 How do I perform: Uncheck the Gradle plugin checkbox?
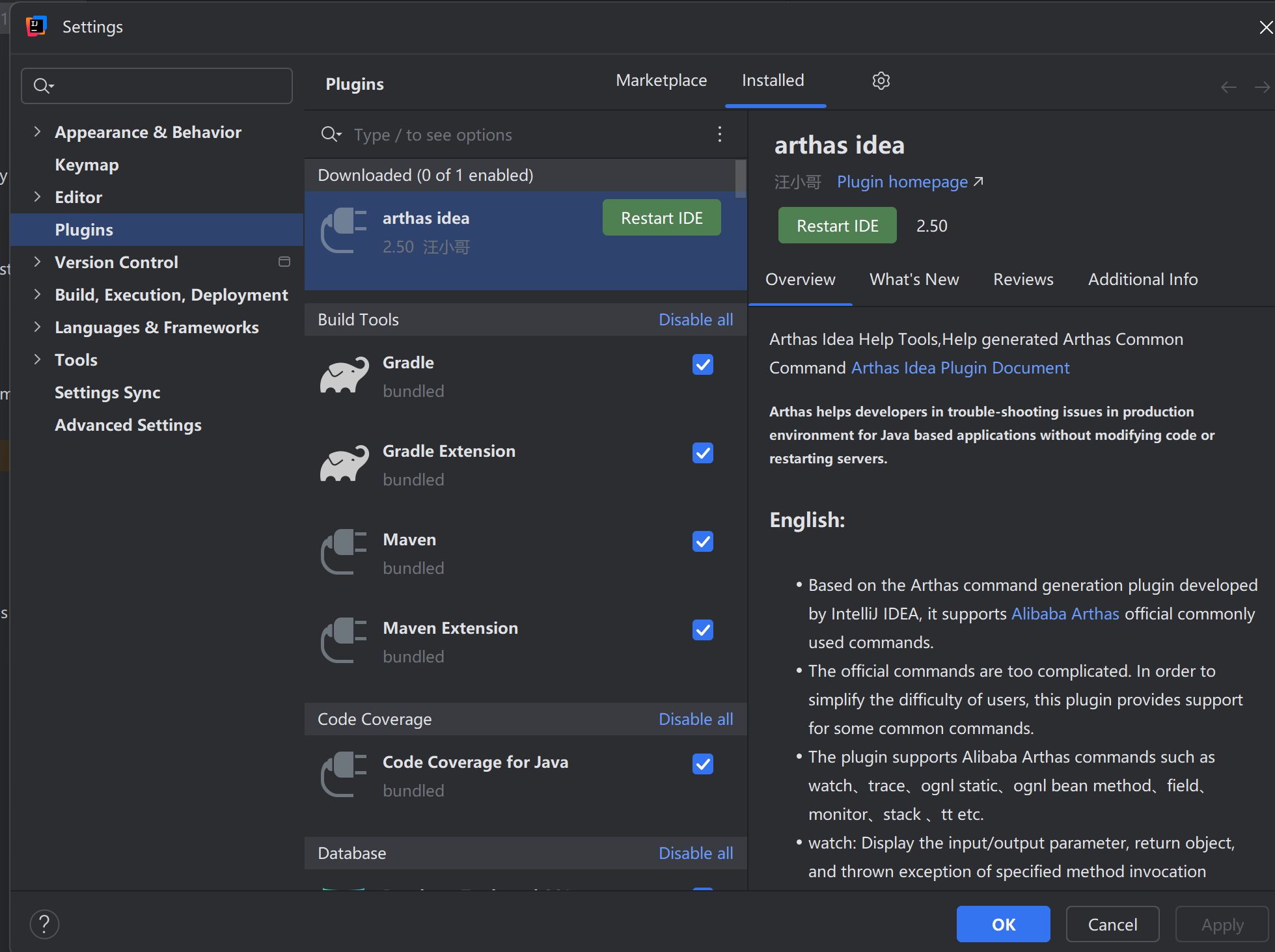point(702,364)
